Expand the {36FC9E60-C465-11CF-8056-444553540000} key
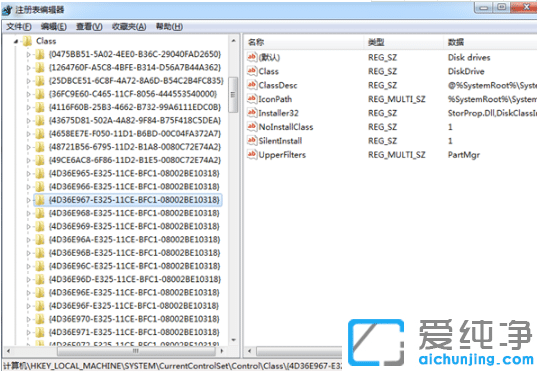This screenshot has width=542, height=372. 29,94
